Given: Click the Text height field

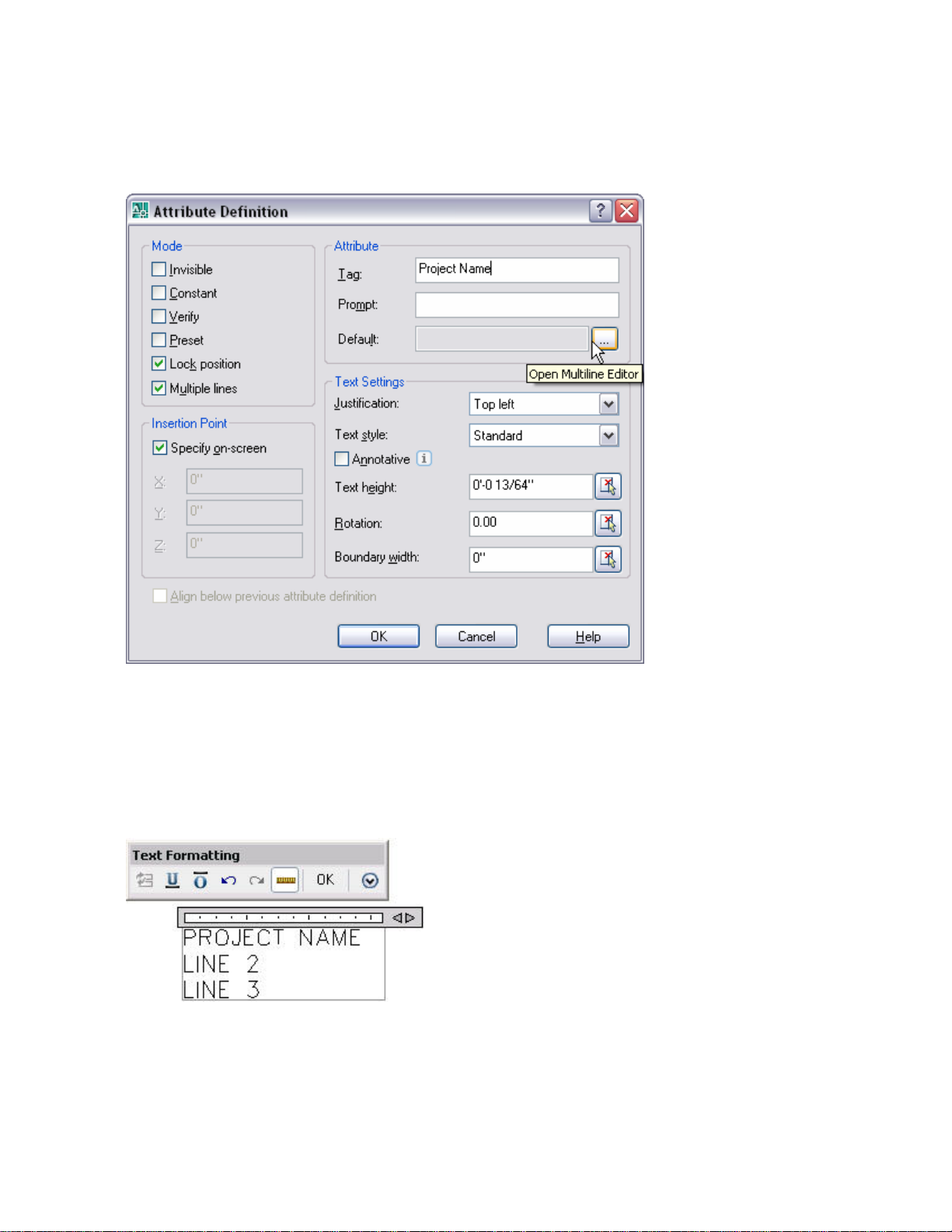Looking at the screenshot, I should [x=532, y=487].
